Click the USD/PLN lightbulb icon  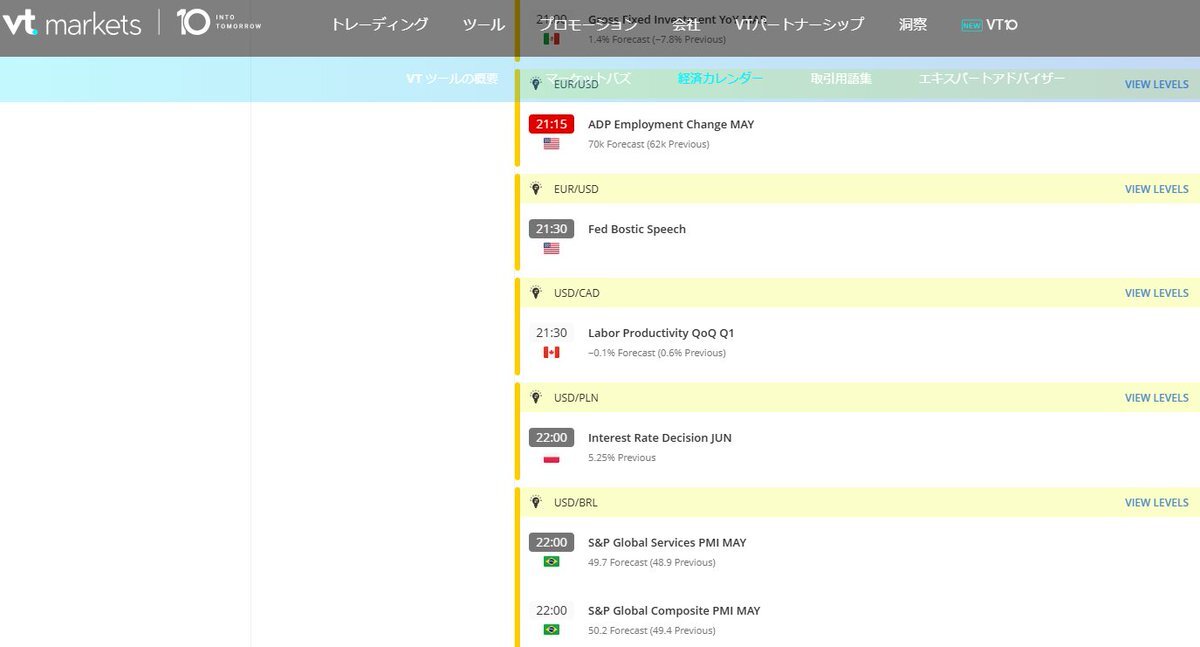tap(536, 397)
